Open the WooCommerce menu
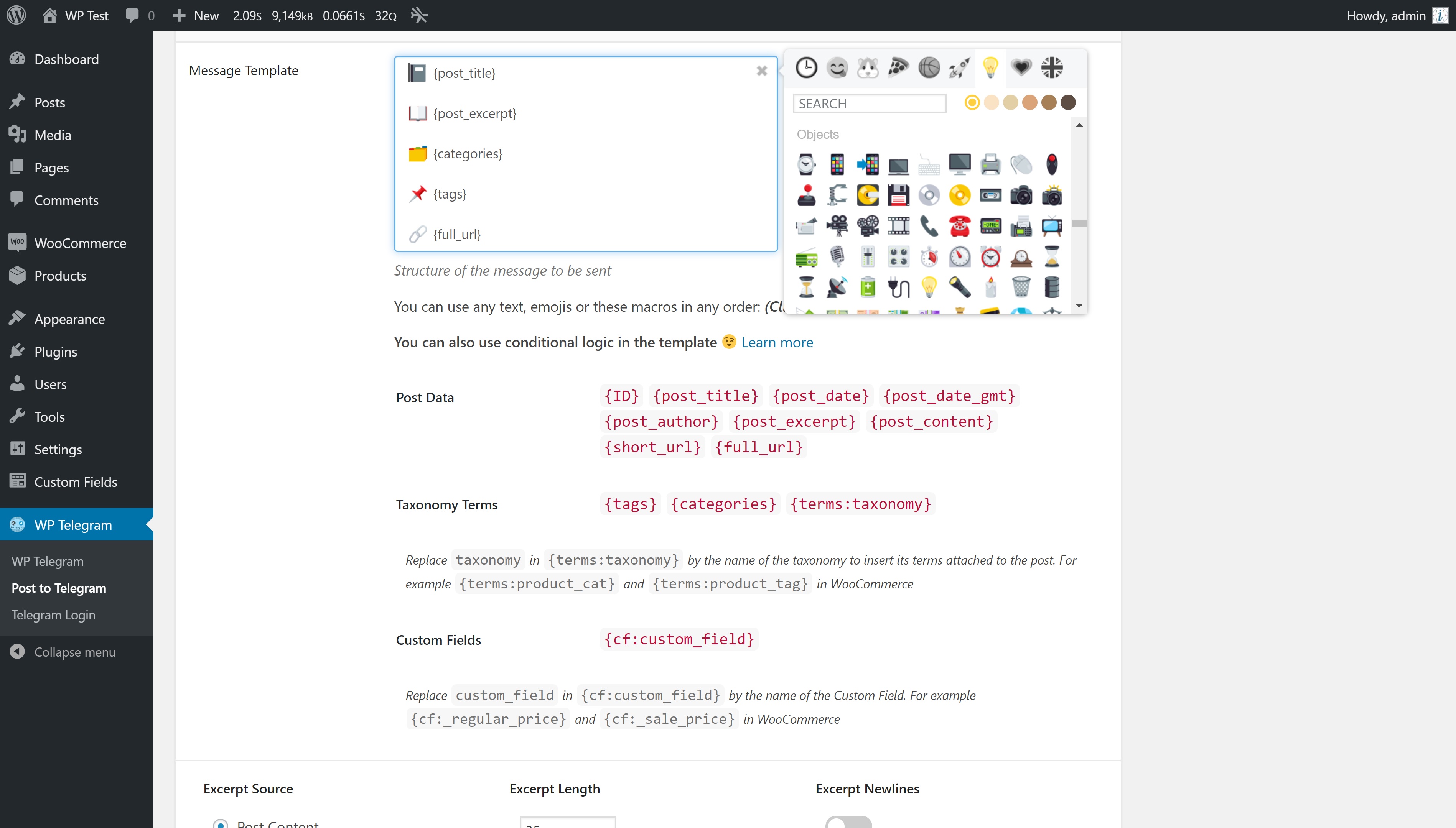 [x=80, y=243]
